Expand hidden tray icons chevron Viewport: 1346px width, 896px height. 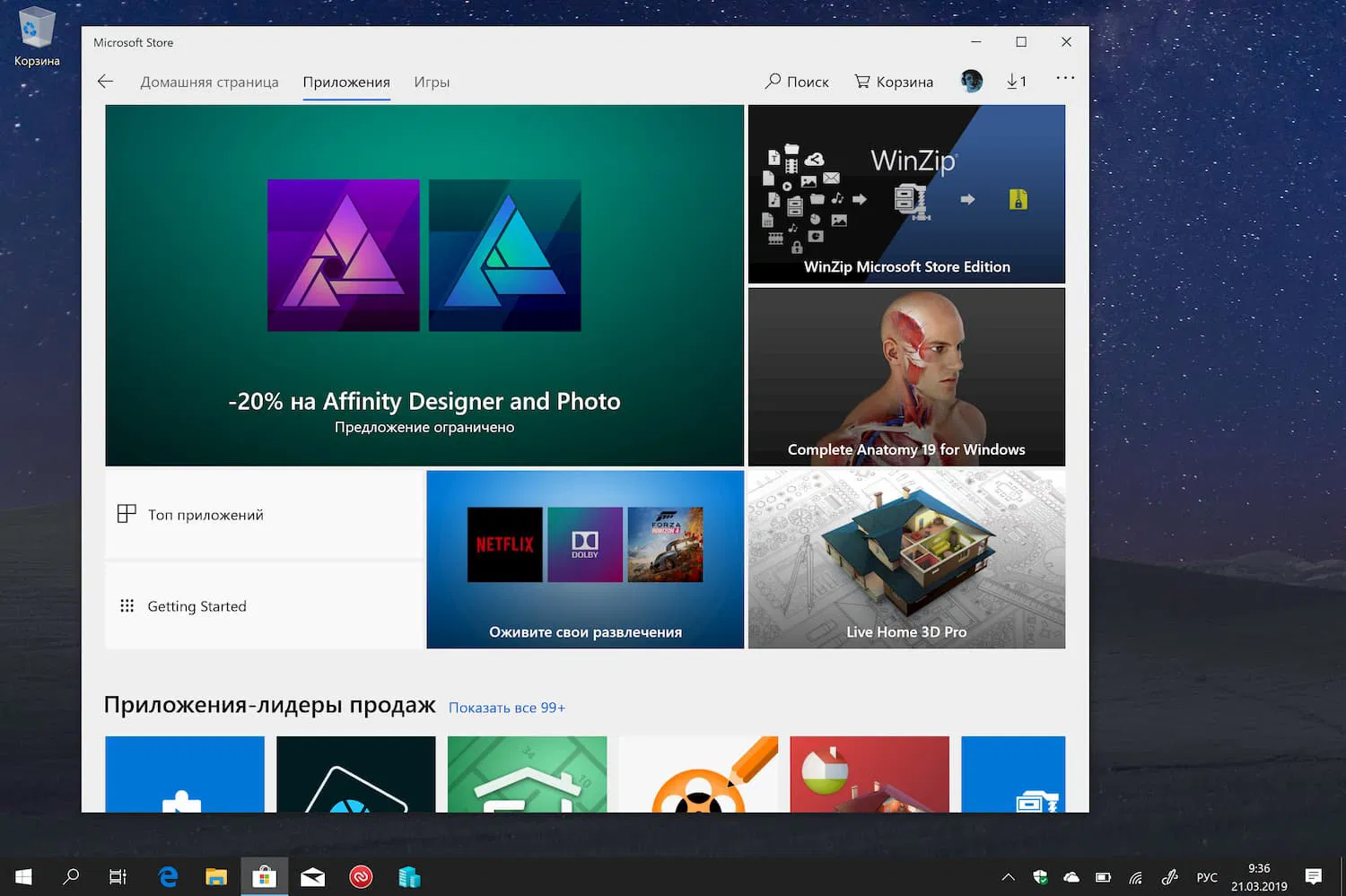coord(1008,876)
